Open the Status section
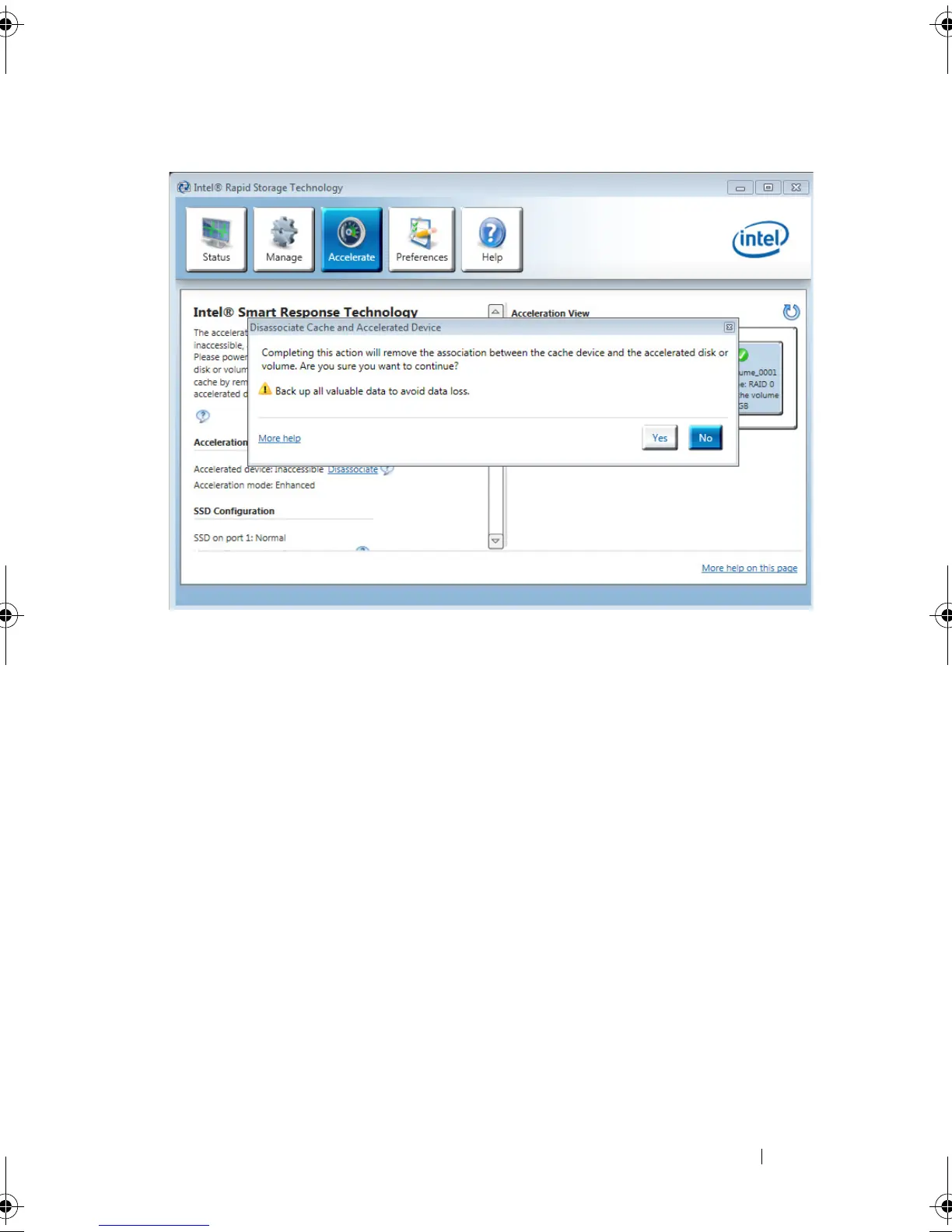Viewport: 952px width, 1232px height. coord(216,239)
